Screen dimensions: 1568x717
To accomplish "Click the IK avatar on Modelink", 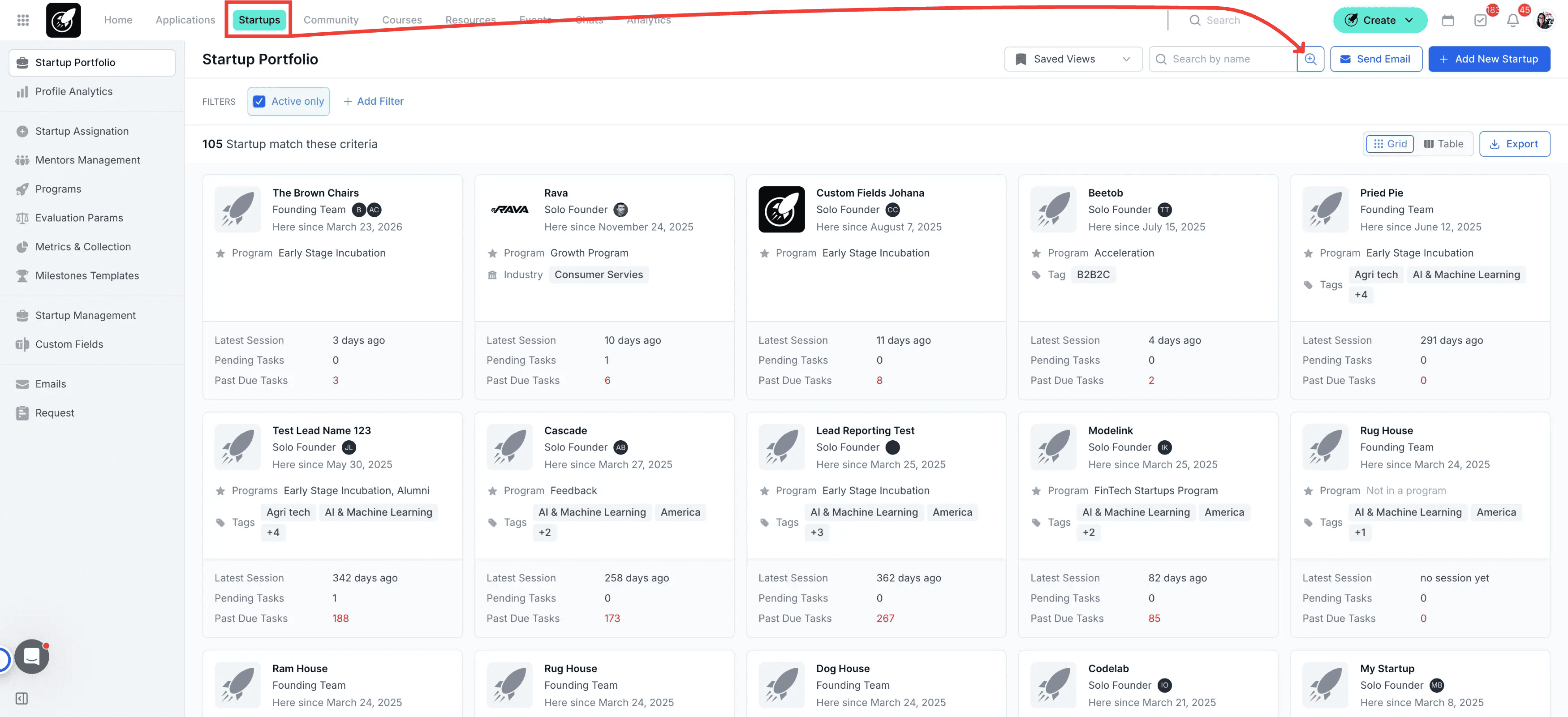I will pos(1164,447).
